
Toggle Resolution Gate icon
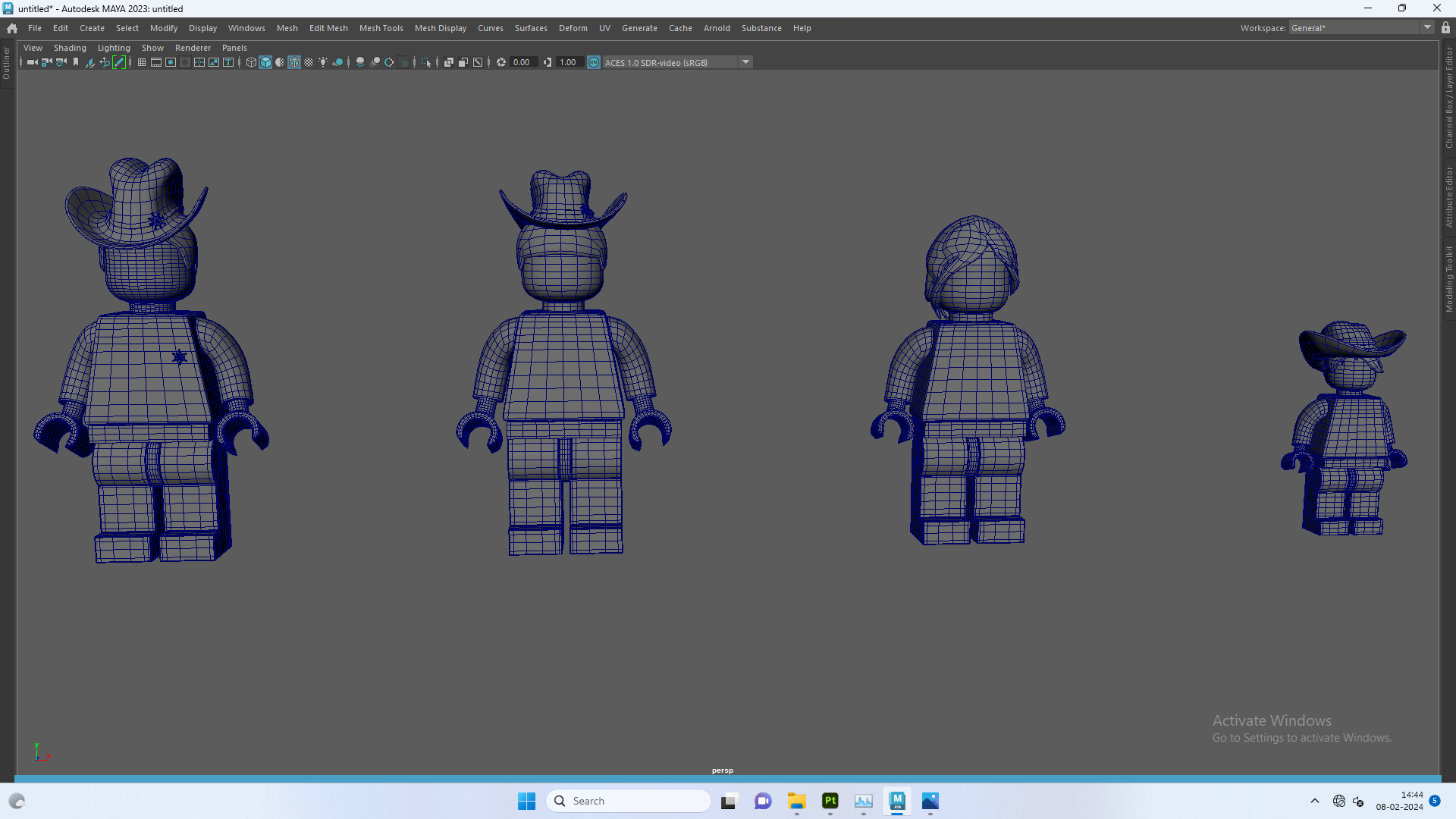[171, 62]
